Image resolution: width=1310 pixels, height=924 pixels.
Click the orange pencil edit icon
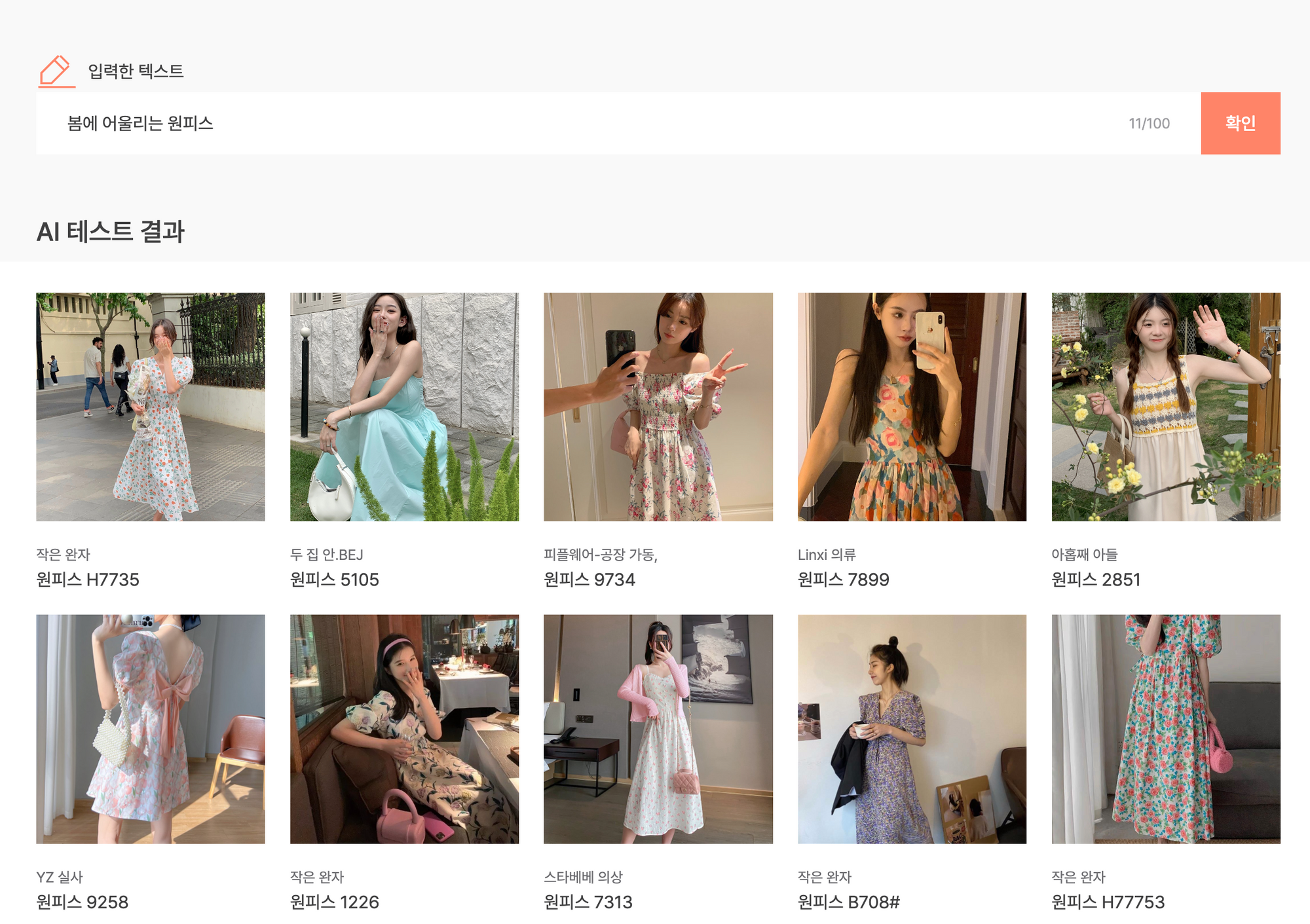click(56, 71)
